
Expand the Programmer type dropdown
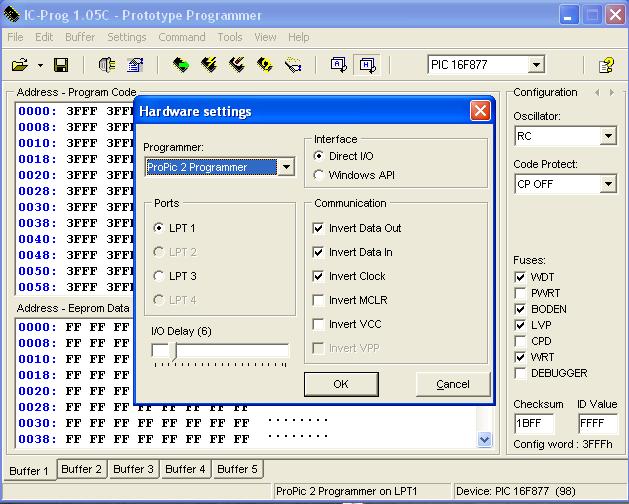pos(286,167)
